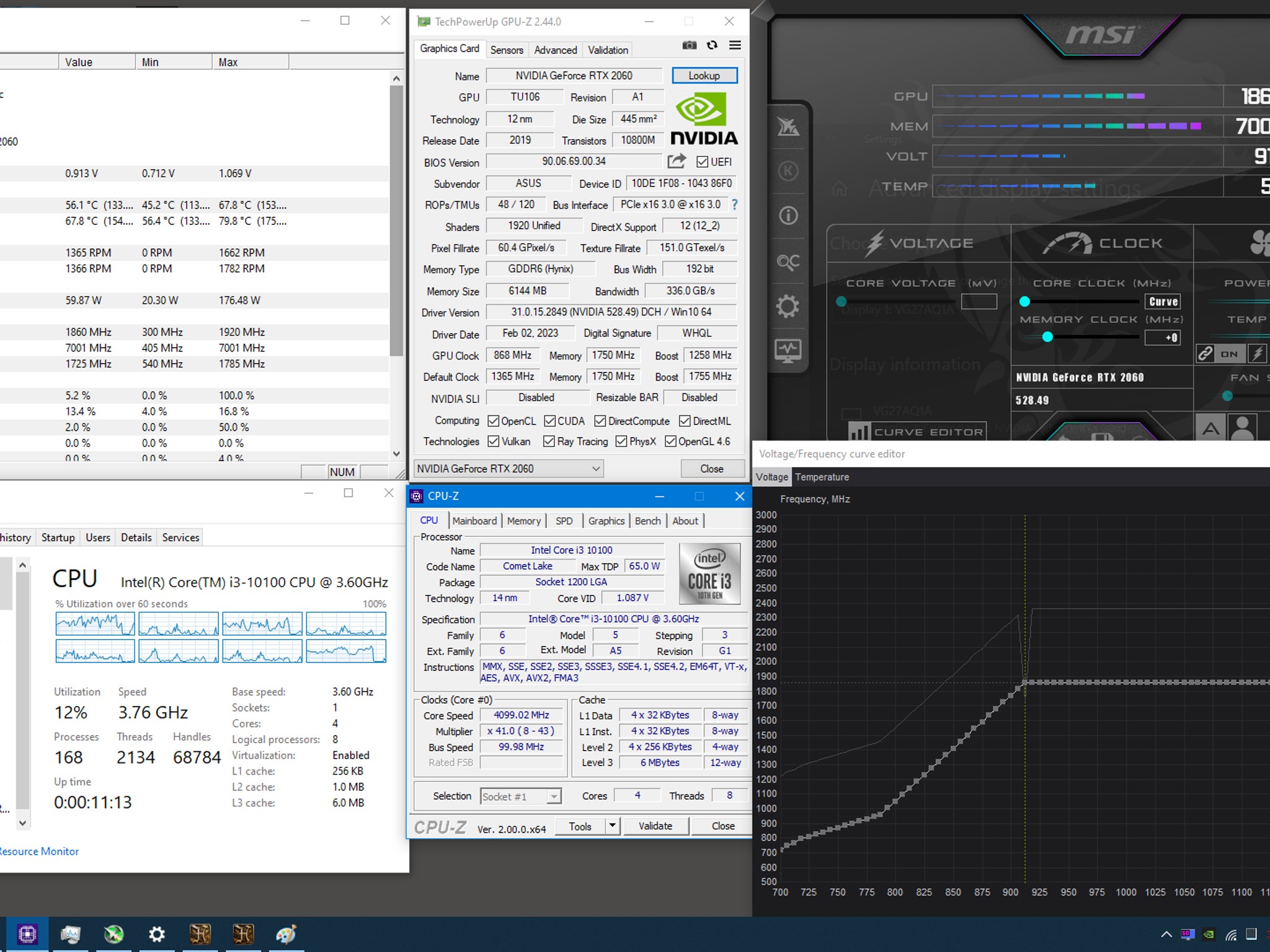Toggle the DirectCompute checkbox
Screen dimensions: 1270x952
pyautogui.click(x=600, y=421)
